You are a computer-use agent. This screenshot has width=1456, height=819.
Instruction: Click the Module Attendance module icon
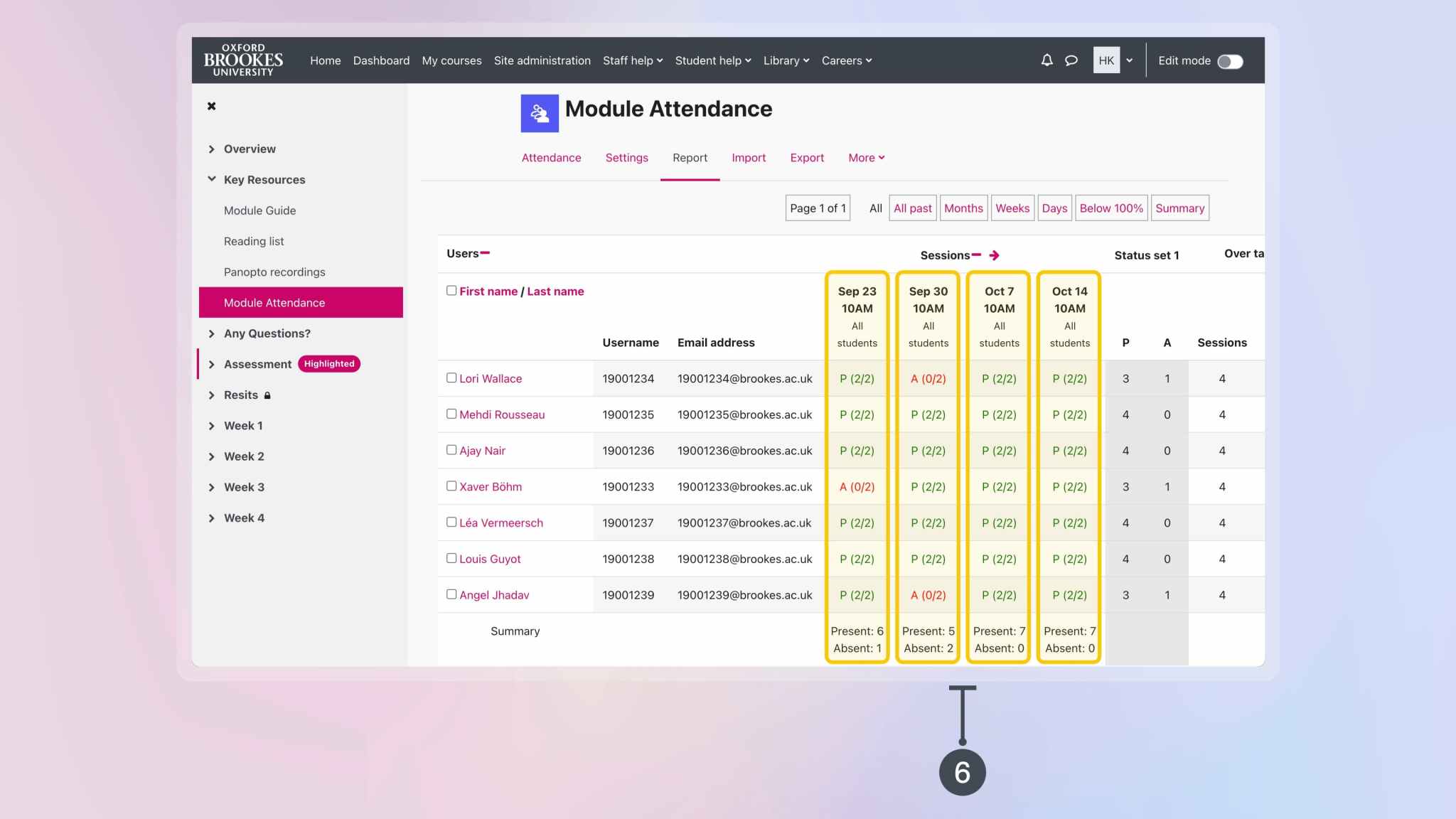pyautogui.click(x=539, y=112)
